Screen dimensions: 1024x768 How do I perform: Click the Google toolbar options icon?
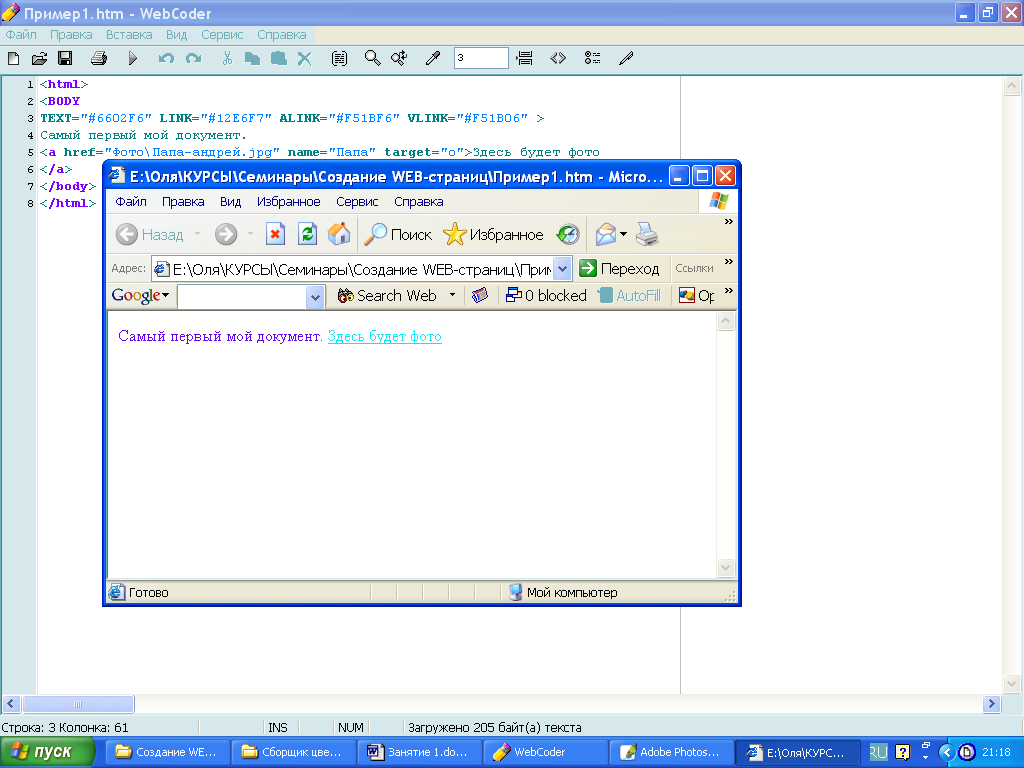point(480,295)
